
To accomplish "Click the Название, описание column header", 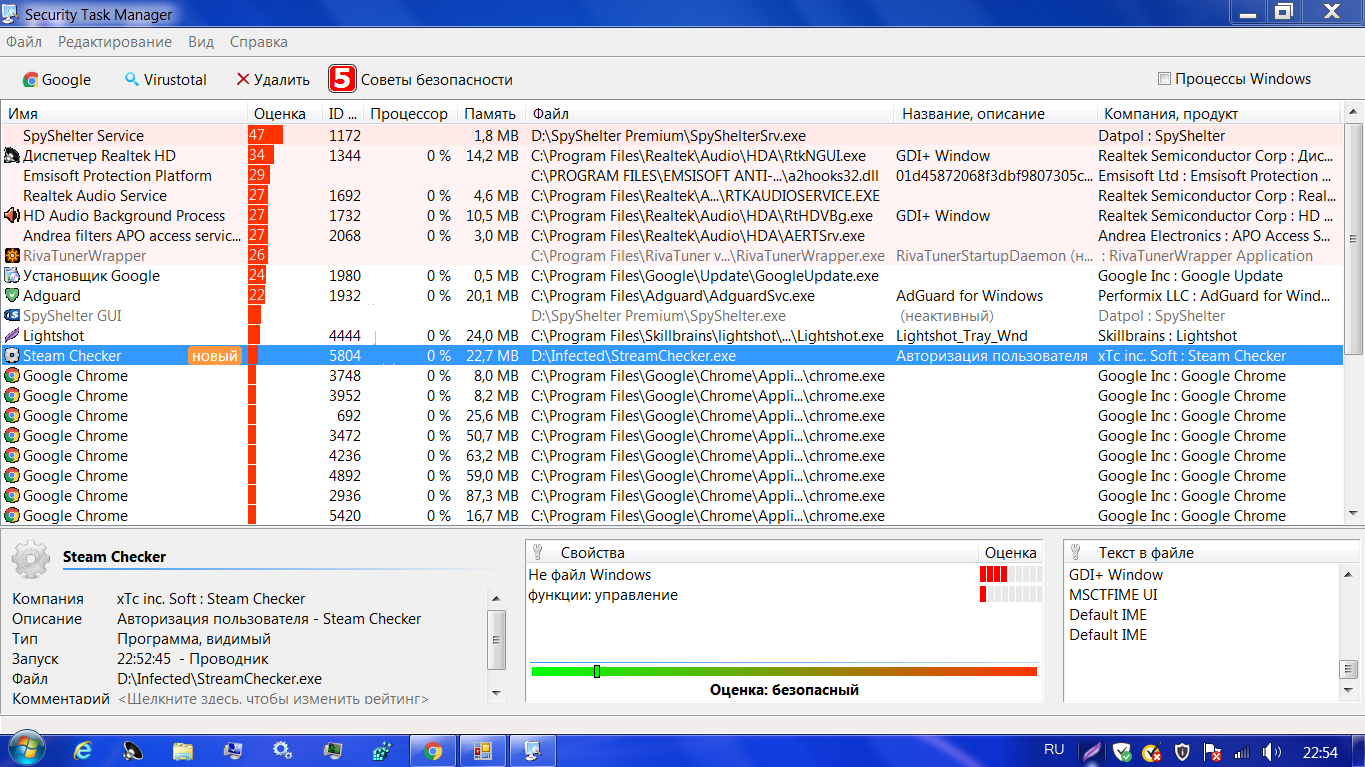I will point(996,114).
